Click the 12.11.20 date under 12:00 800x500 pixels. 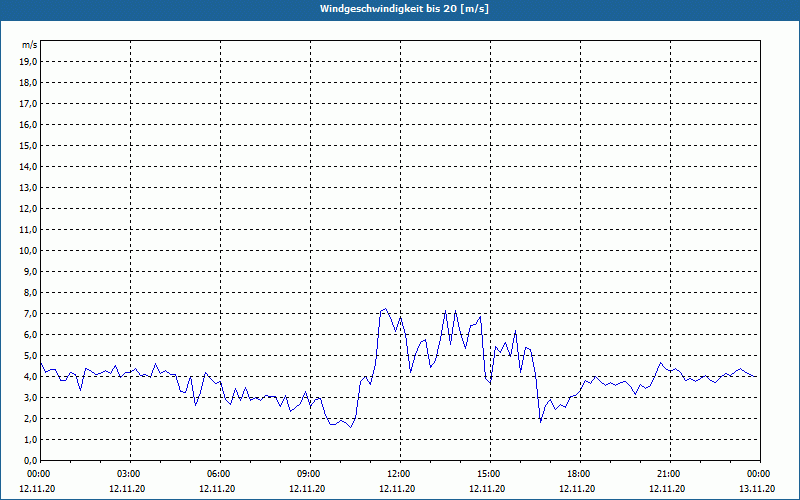(397, 488)
